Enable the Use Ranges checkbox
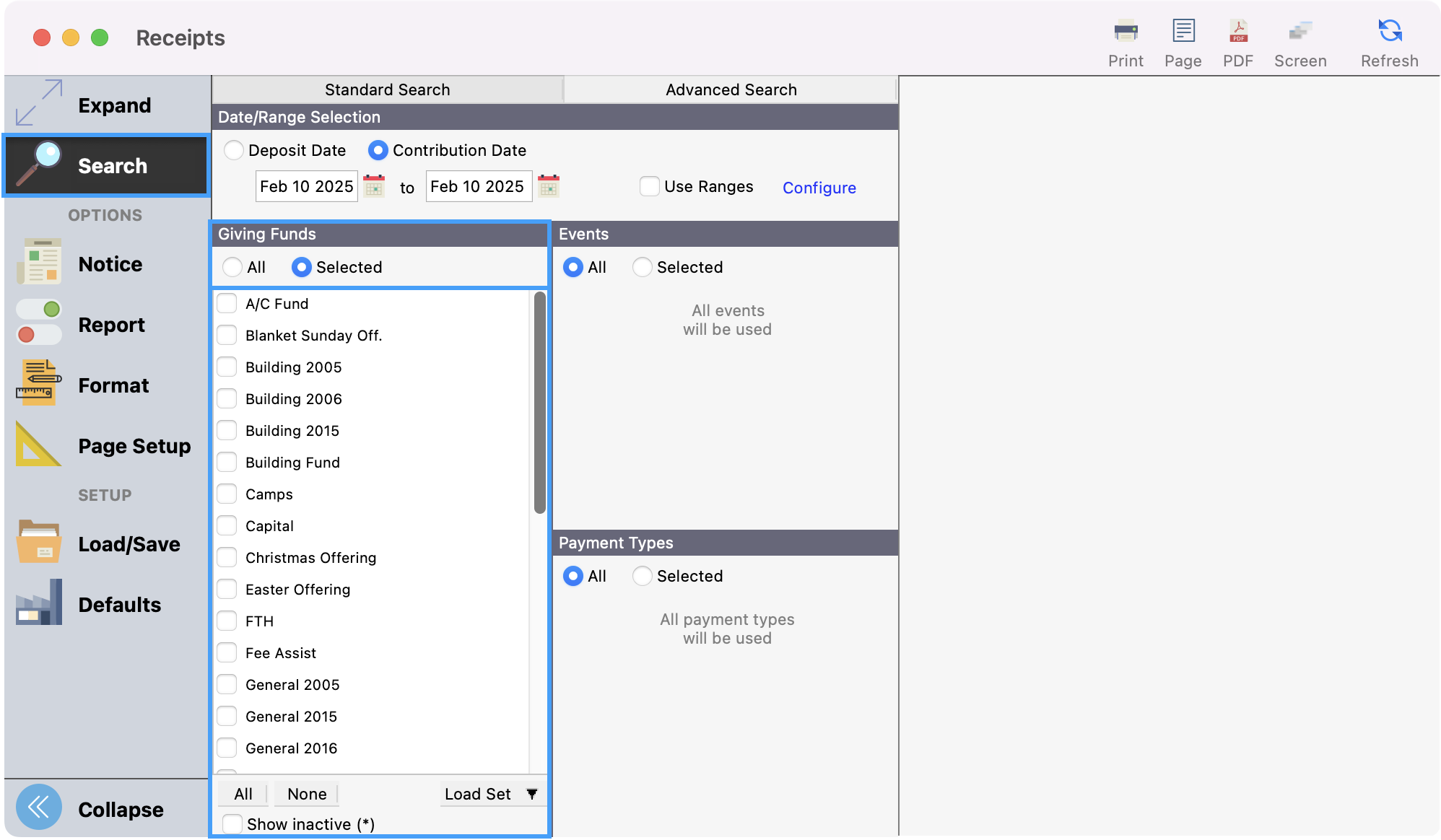The width and height of the screenshot is (1441, 840). [650, 186]
